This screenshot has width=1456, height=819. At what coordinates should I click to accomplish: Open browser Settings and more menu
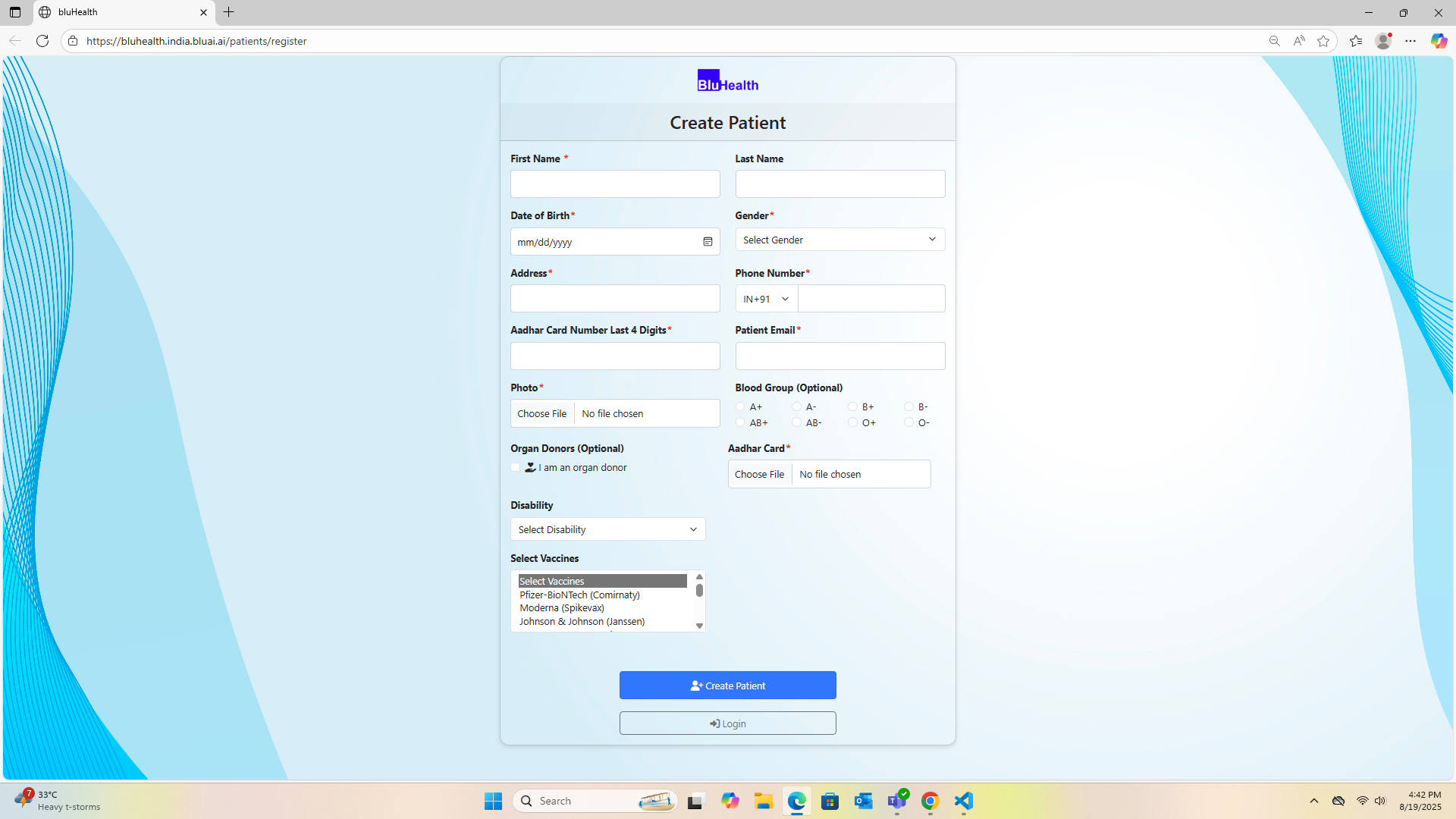coord(1410,41)
